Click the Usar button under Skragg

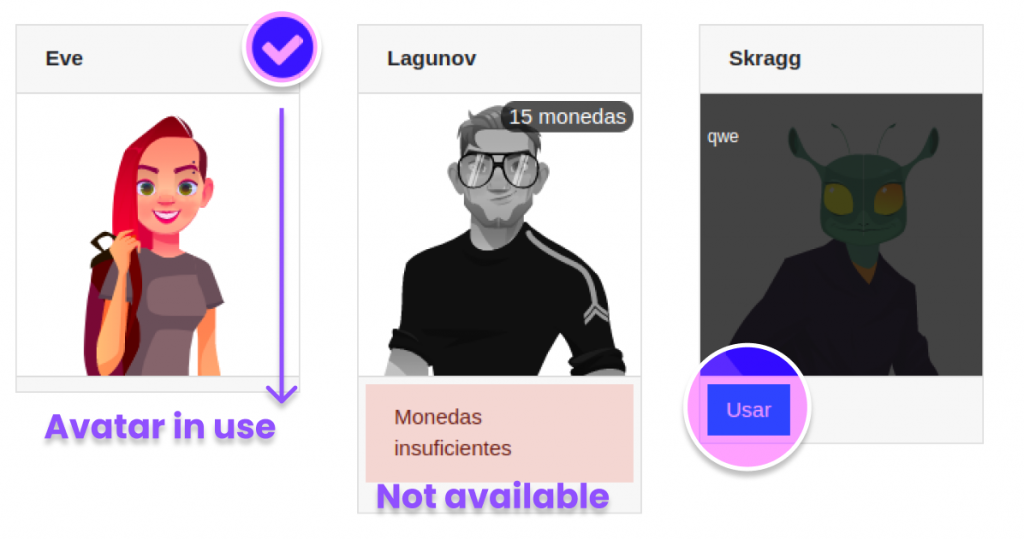pyautogui.click(x=748, y=410)
